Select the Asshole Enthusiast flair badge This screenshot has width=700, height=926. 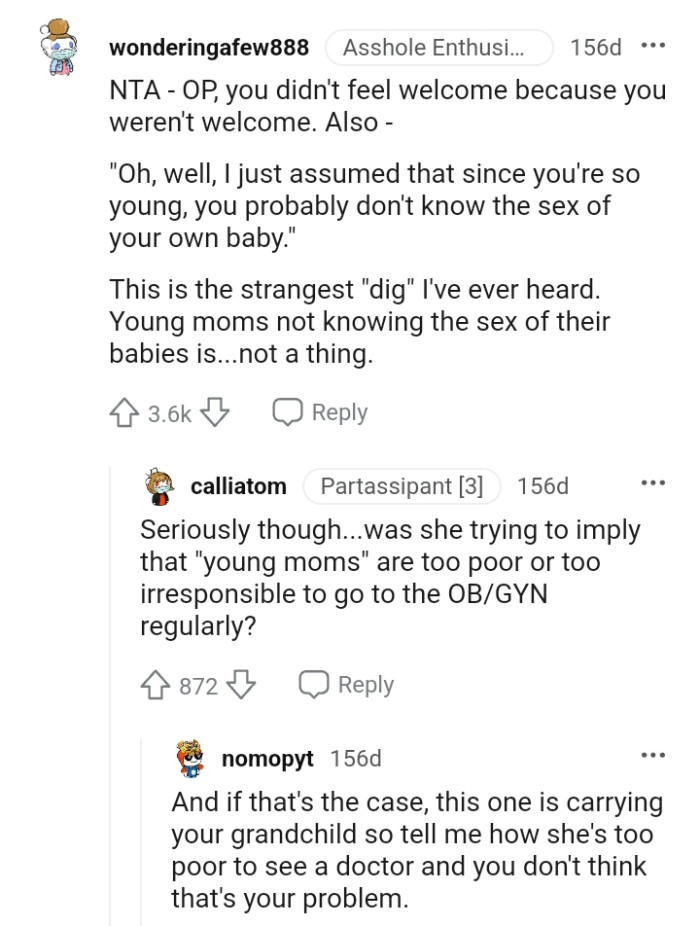pos(443,46)
